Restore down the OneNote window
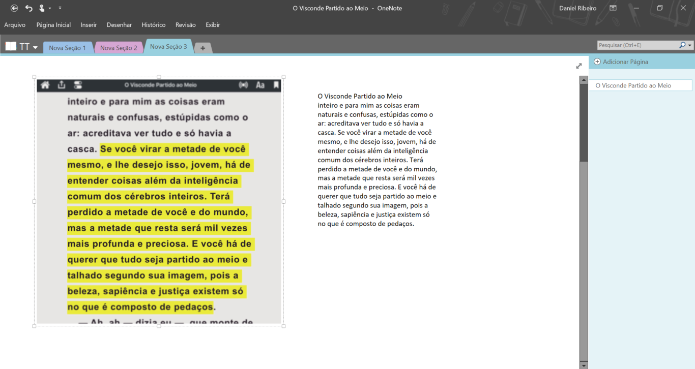 click(660, 8)
